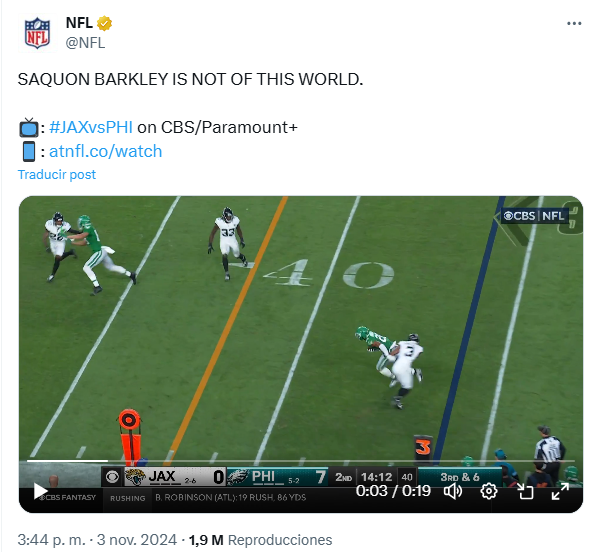Play the video with the play button
Image resolution: width=597 pixels, height=552 pixels.
coord(40,491)
